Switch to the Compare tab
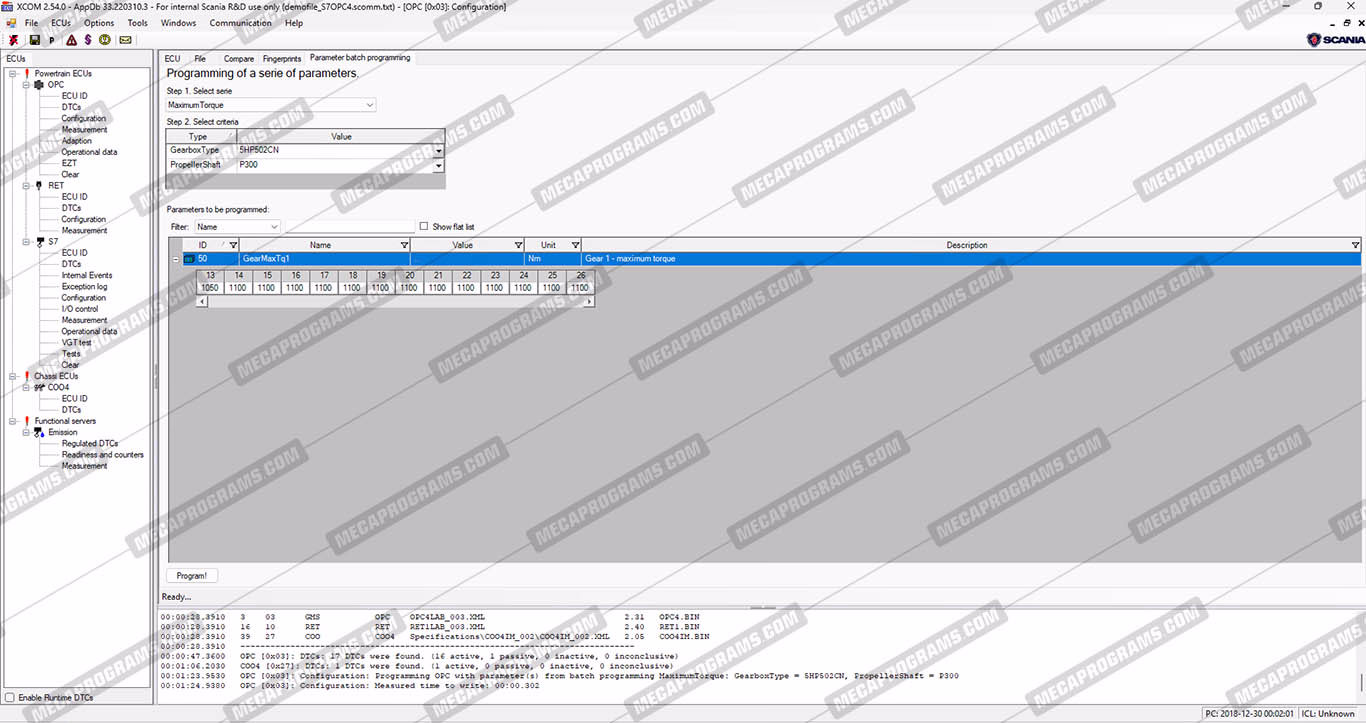The width and height of the screenshot is (1366, 723). point(239,59)
